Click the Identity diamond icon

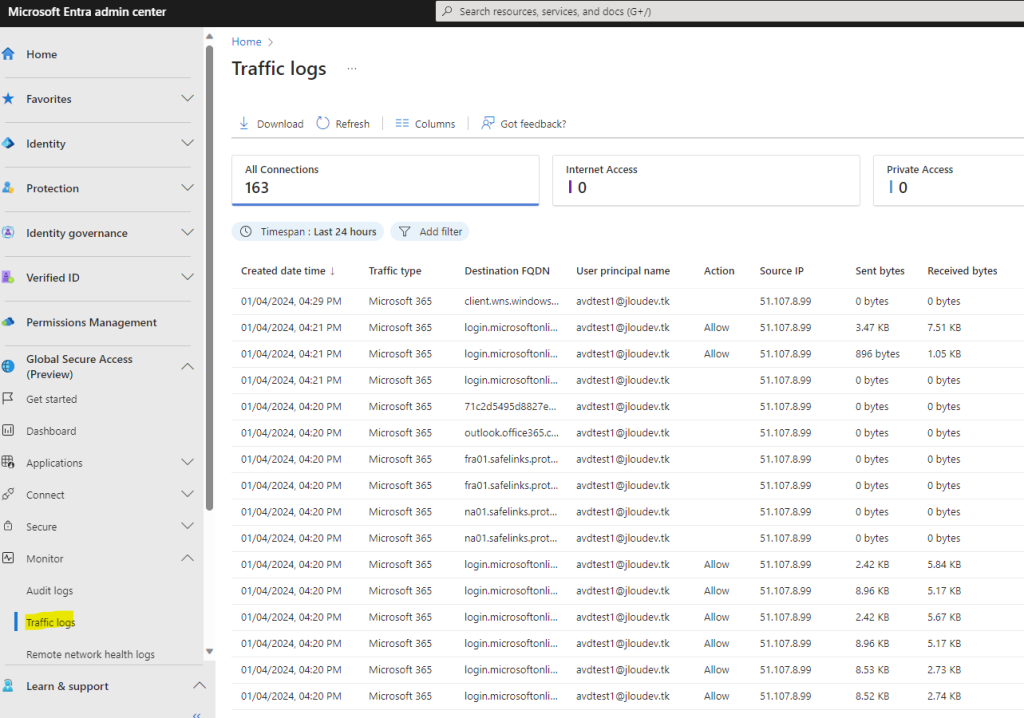click(x=8, y=143)
